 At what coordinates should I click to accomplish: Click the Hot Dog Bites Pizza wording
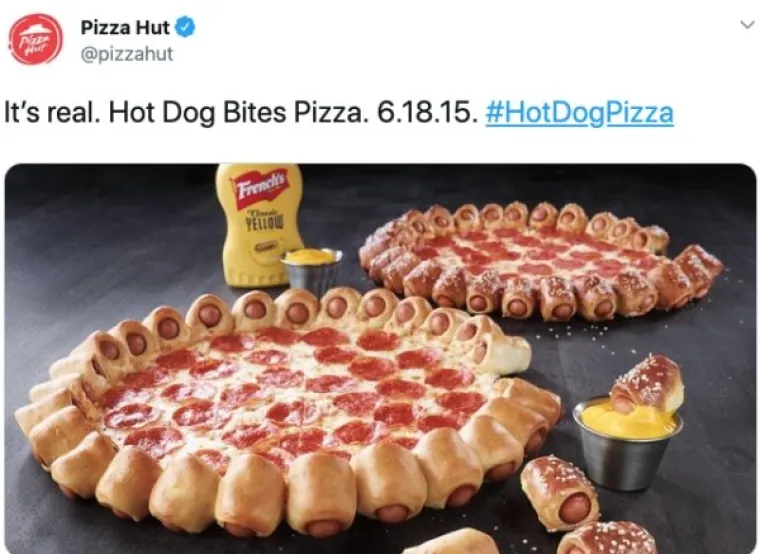pos(236,112)
